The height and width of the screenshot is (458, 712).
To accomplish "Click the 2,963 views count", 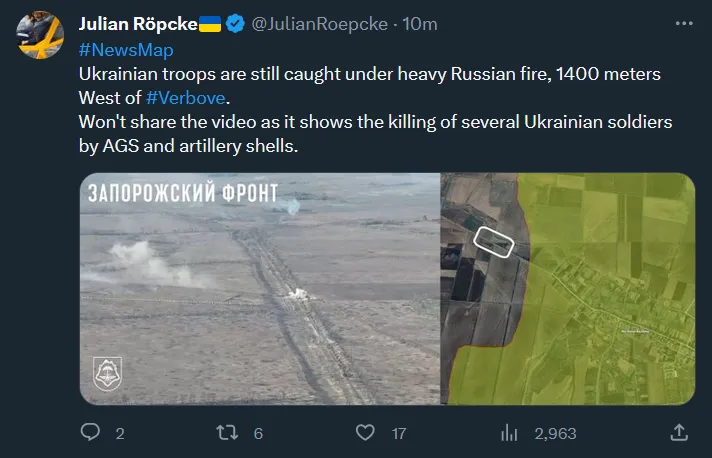I will point(555,434).
